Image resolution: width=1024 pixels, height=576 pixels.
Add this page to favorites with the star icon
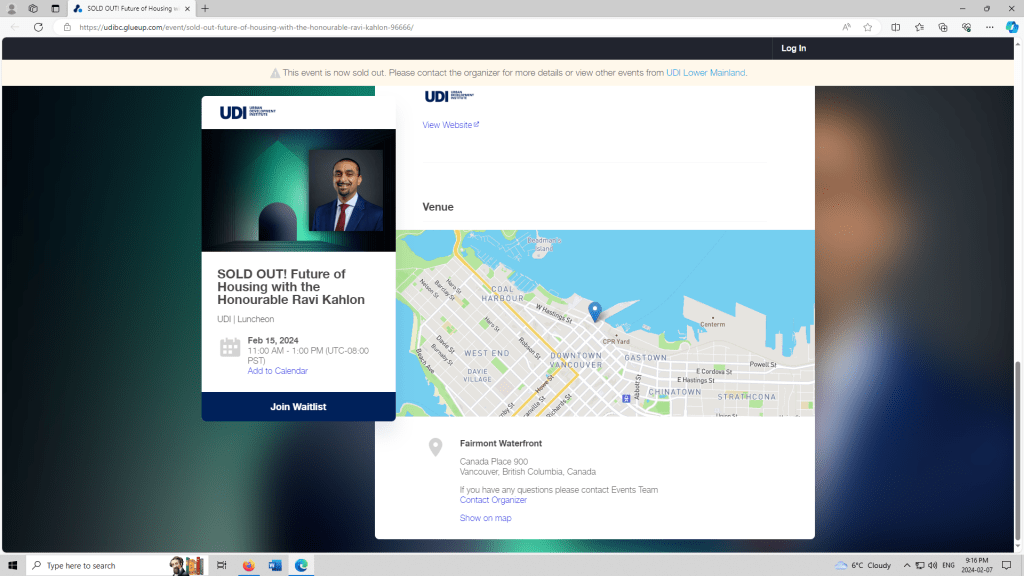point(868,27)
